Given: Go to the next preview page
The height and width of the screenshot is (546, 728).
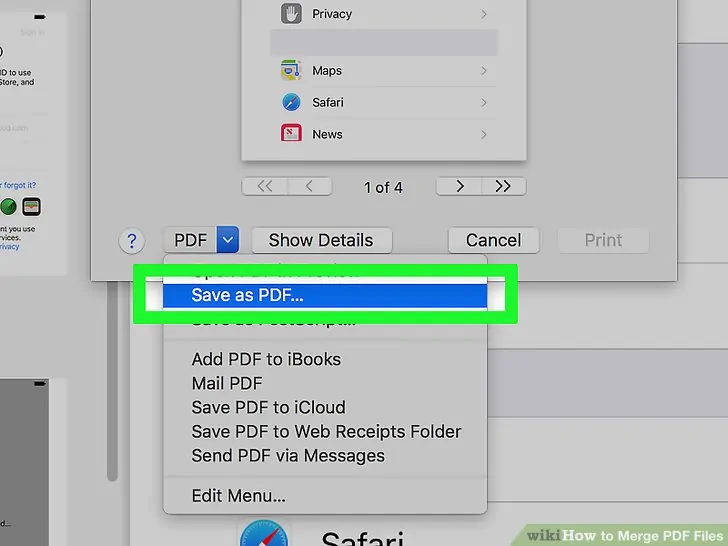Looking at the screenshot, I should pyautogui.click(x=459, y=187).
